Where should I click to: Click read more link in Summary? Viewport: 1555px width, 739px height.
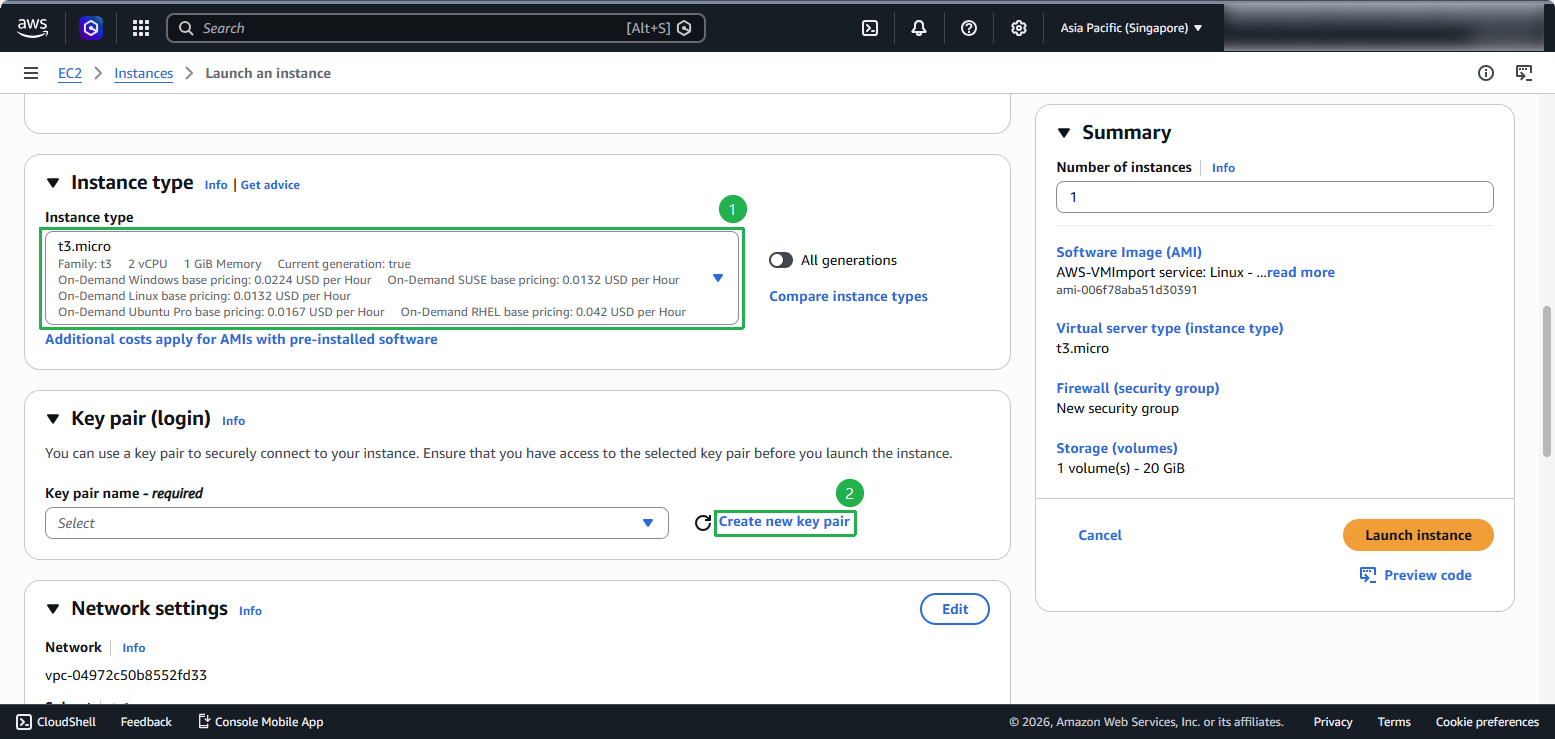tap(1301, 272)
